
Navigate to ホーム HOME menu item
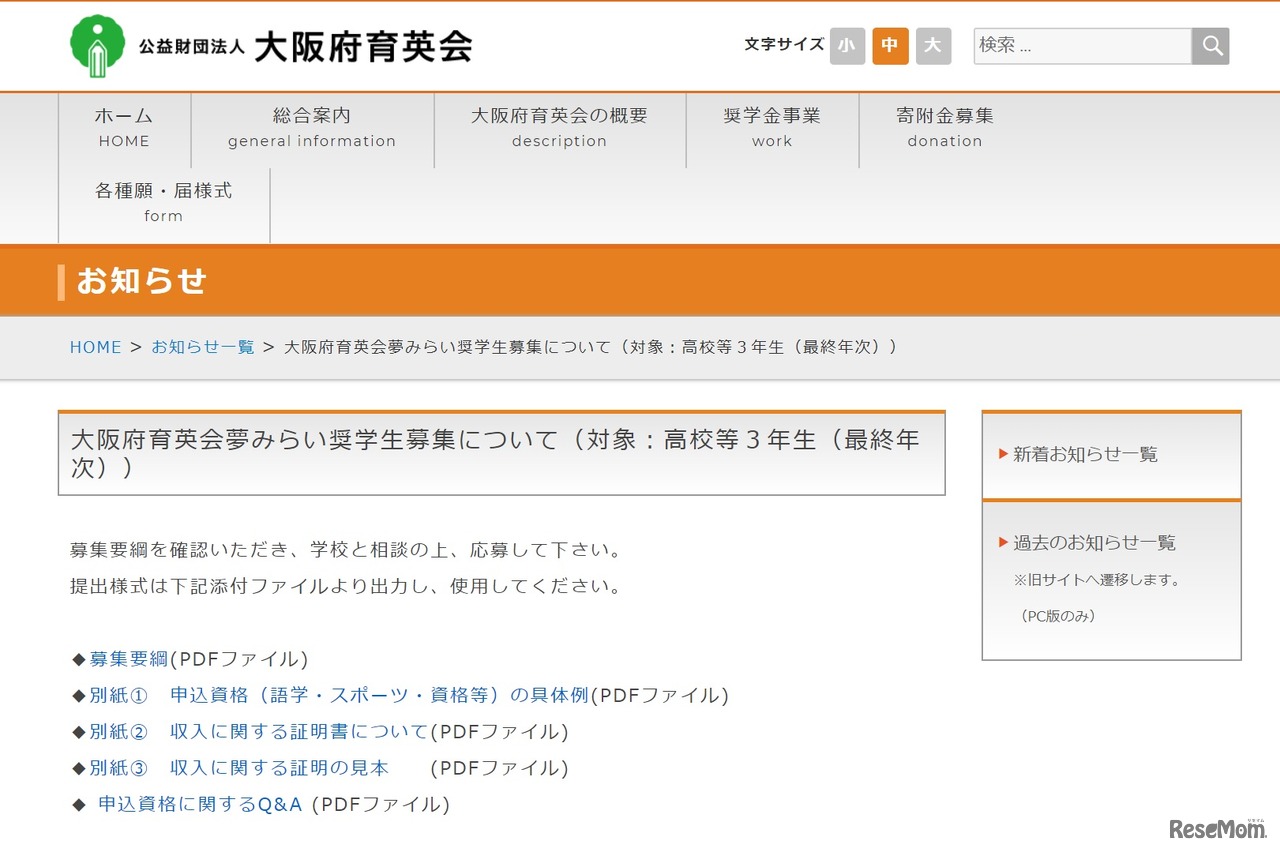coord(123,128)
